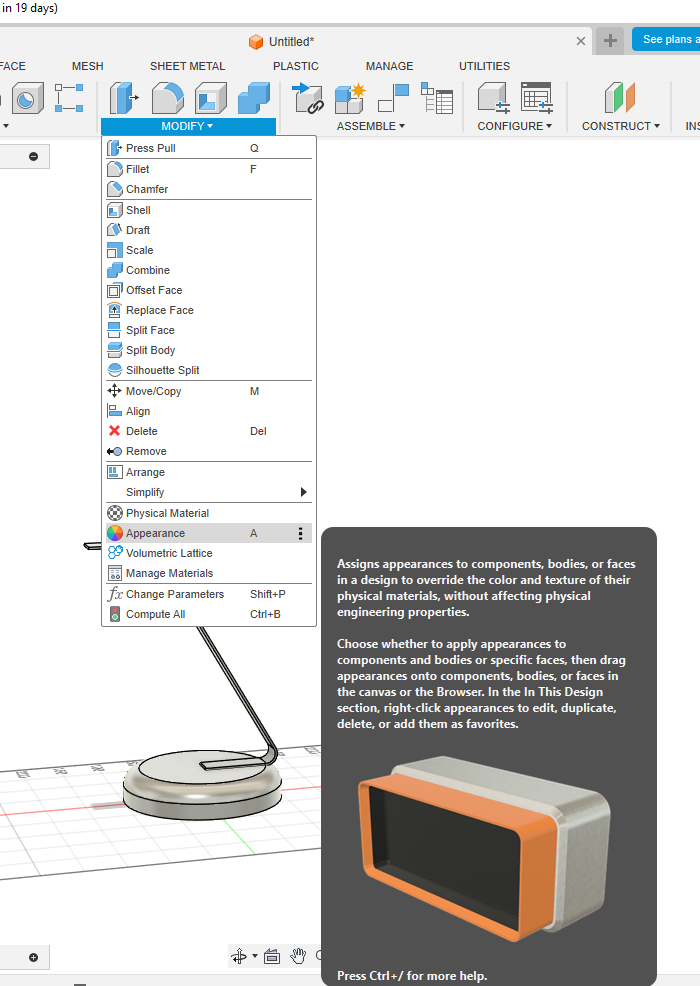700x986 pixels.
Task: Choose Remove menu entry
Action: [208, 451]
